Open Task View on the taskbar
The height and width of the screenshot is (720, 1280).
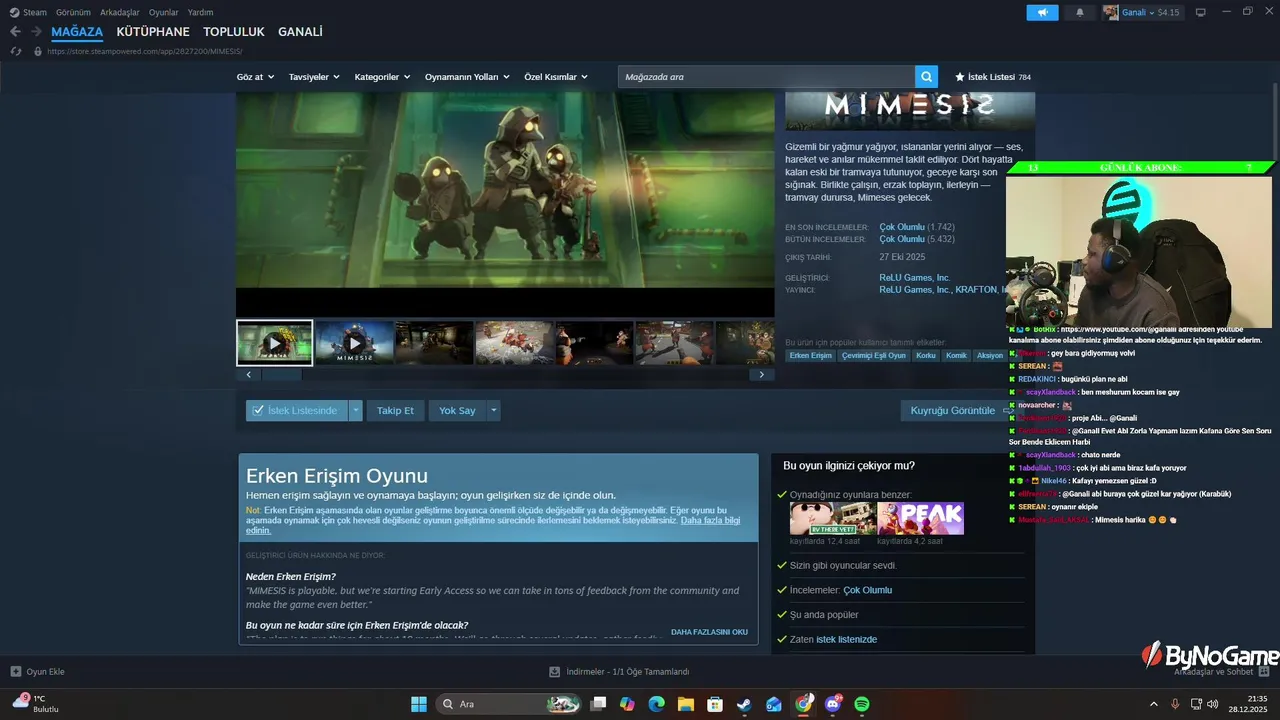tap(598, 704)
